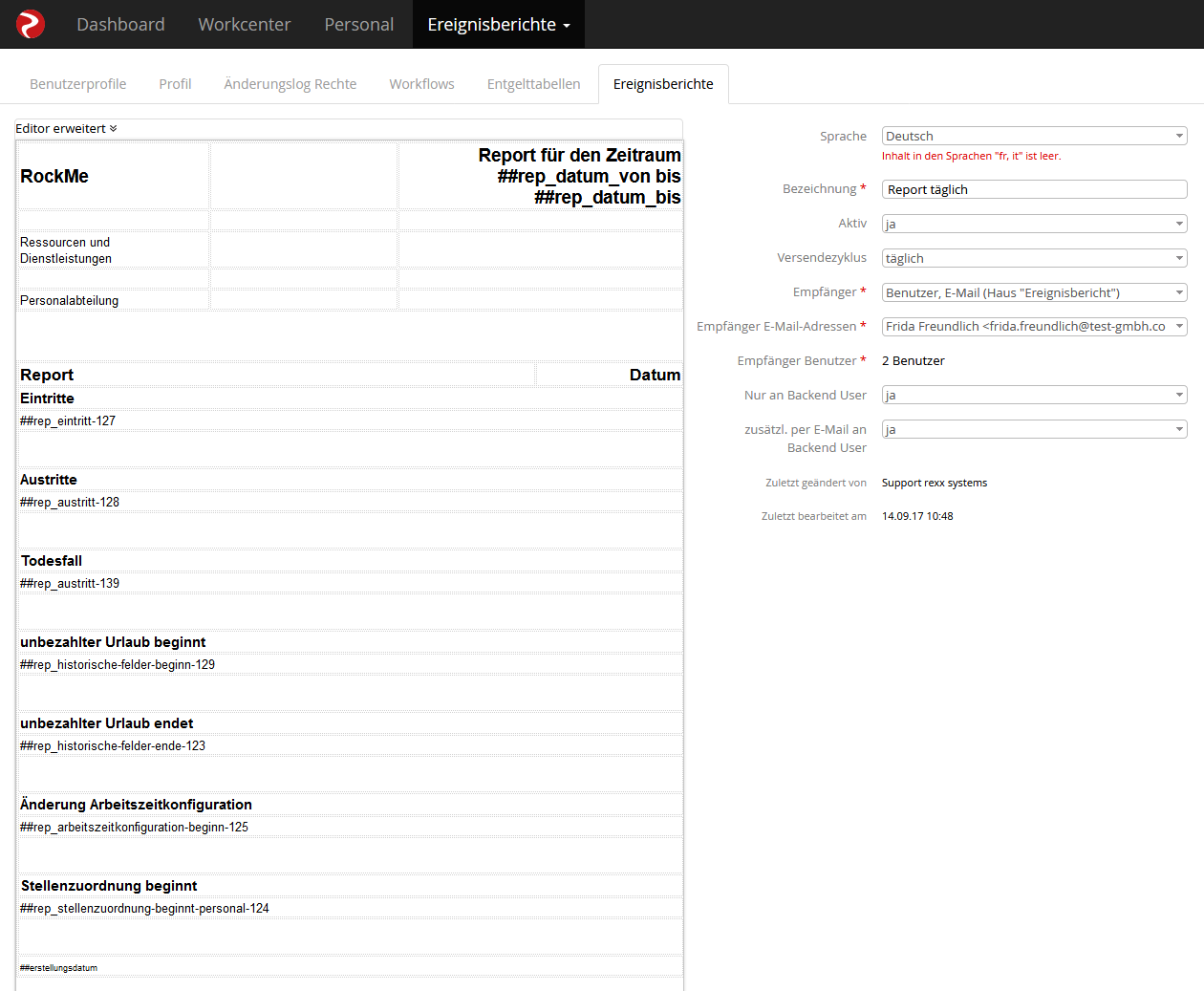Image resolution: width=1204 pixels, height=991 pixels.
Task: Switch to the Workflows tab
Action: [421, 84]
